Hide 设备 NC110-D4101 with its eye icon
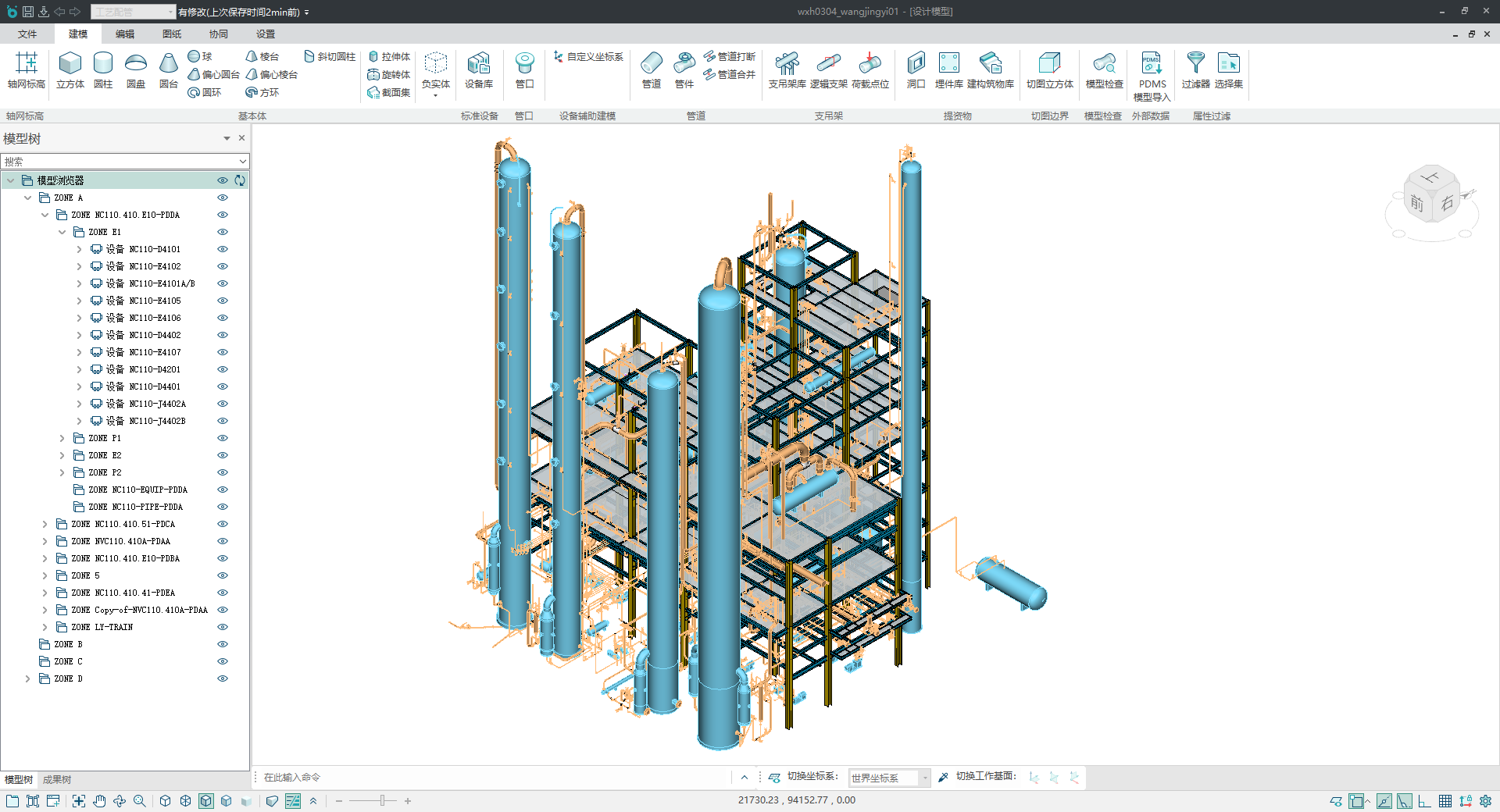This screenshot has width=1500, height=812. [x=223, y=249]
